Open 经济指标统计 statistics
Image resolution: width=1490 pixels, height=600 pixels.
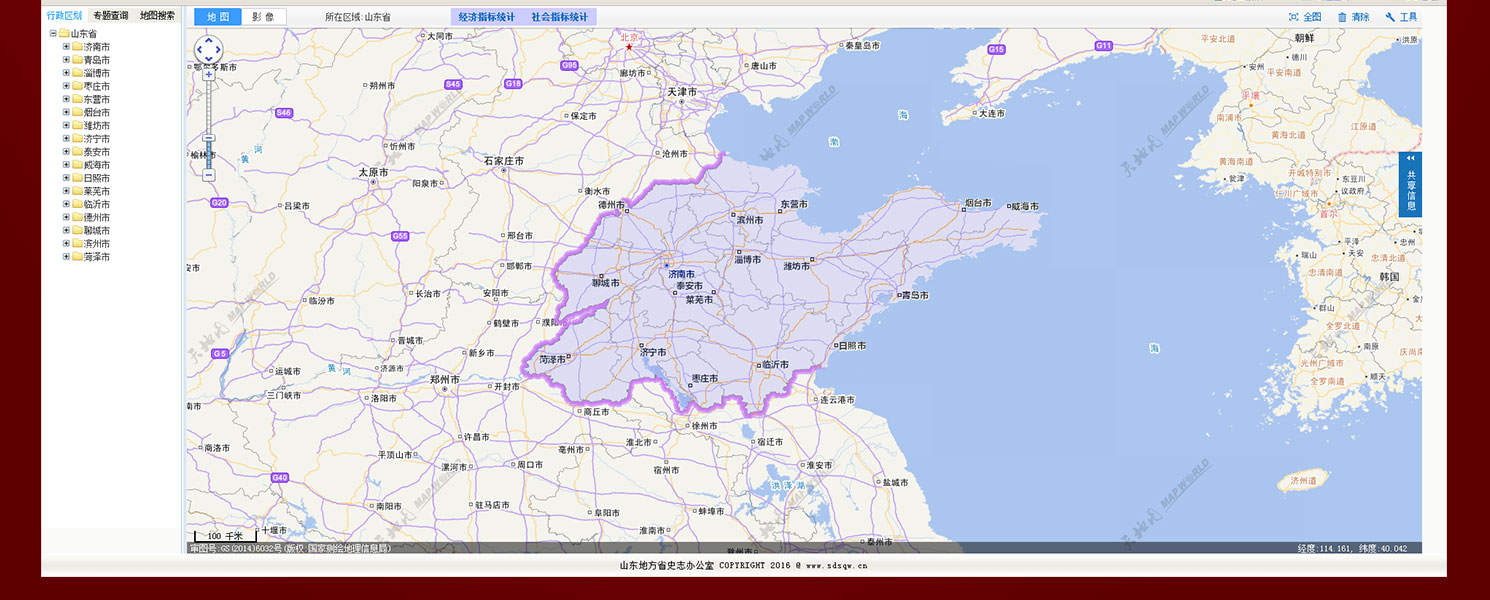tap(486, 17)
